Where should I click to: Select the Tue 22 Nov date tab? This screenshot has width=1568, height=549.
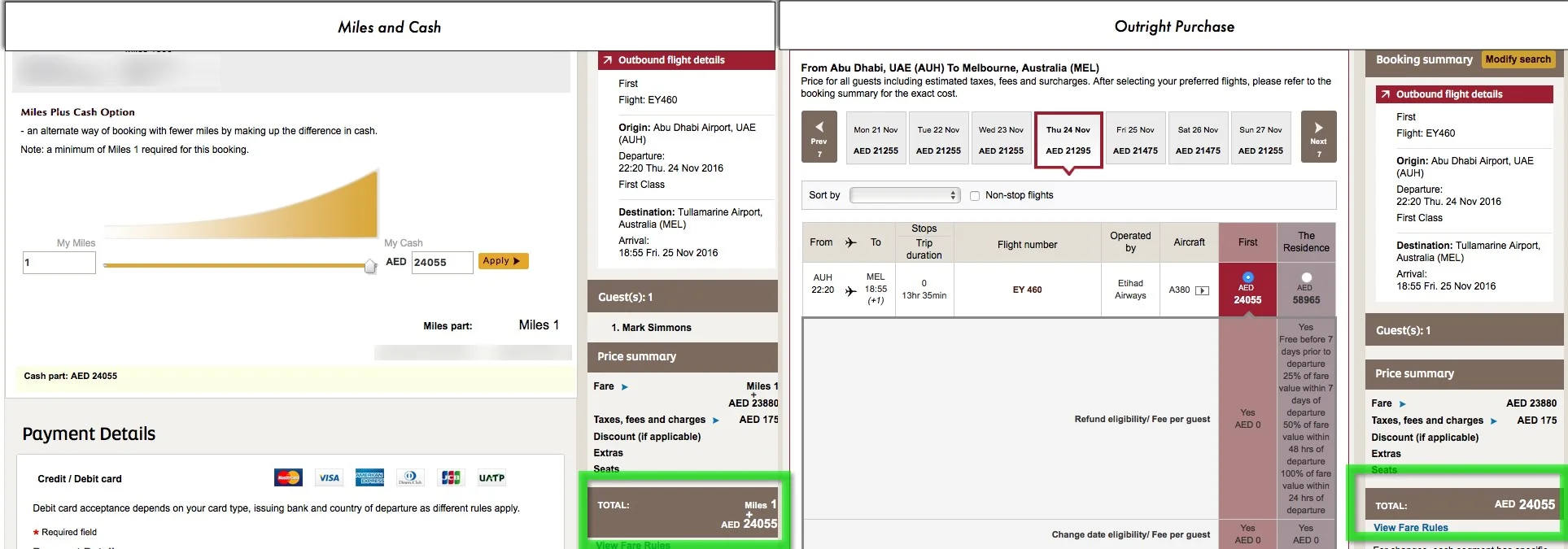click(x=938, y=138)
